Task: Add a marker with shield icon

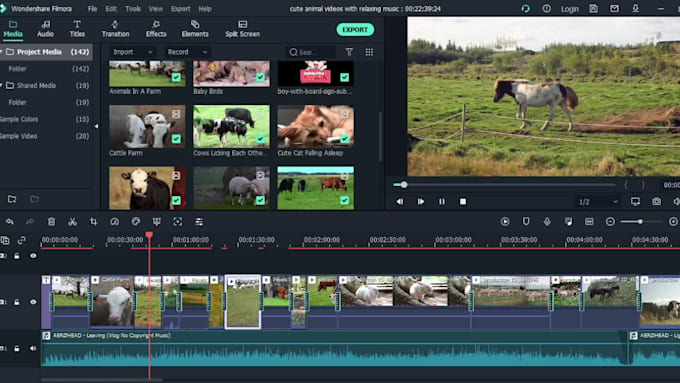Action: click(x=526, y=222)
